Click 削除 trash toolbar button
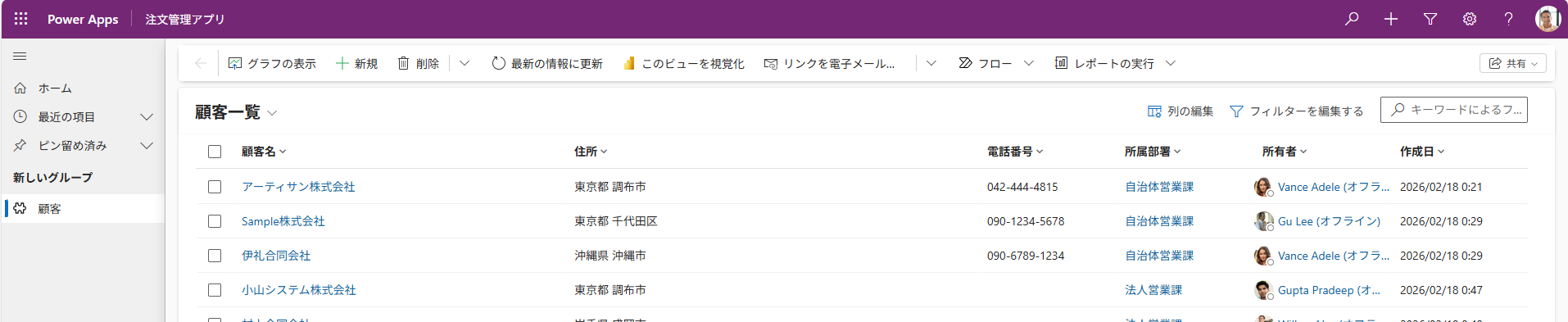1568x322 pixels. 419,63
